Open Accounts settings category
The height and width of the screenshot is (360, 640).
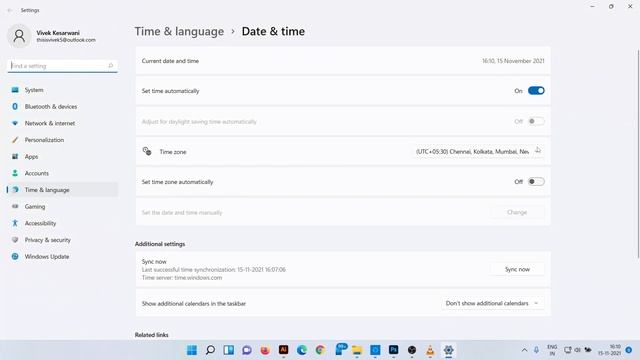(62, 173)
